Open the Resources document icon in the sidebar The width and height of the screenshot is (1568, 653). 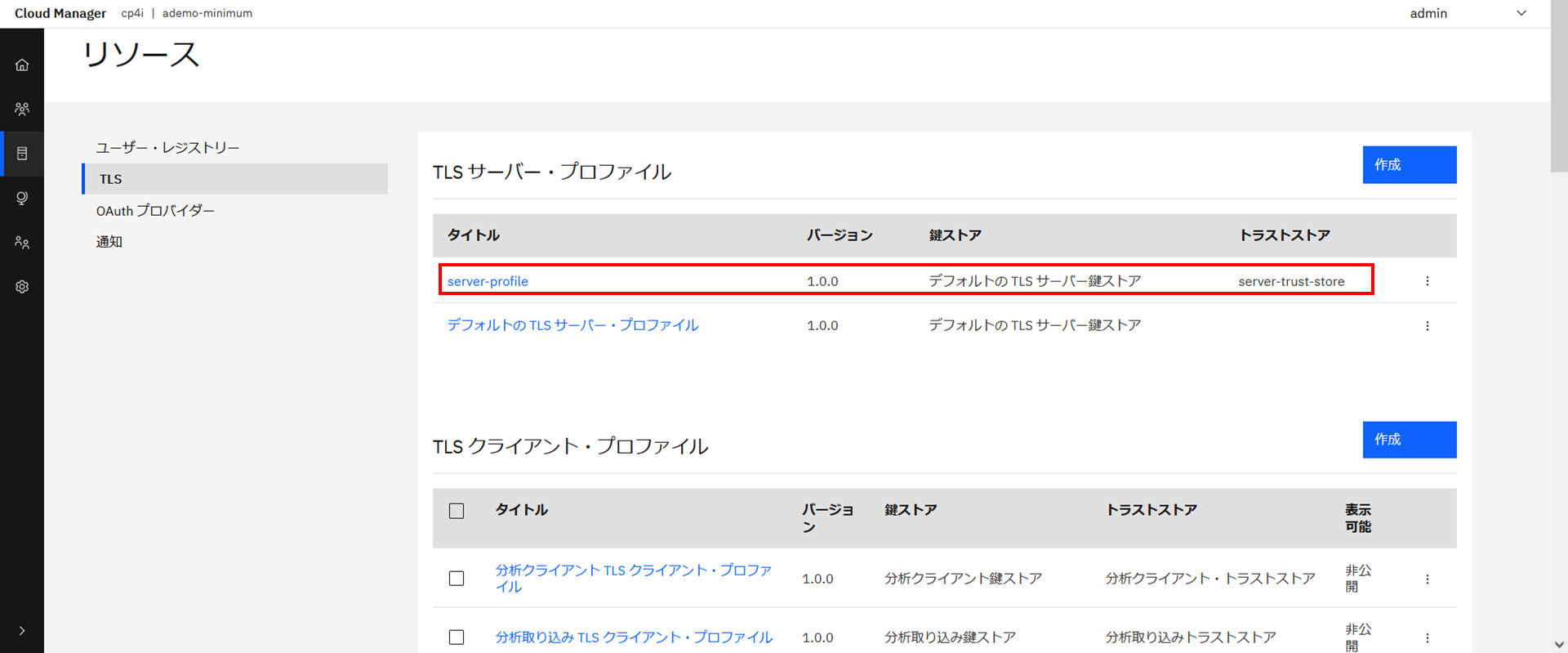point(22,154)
